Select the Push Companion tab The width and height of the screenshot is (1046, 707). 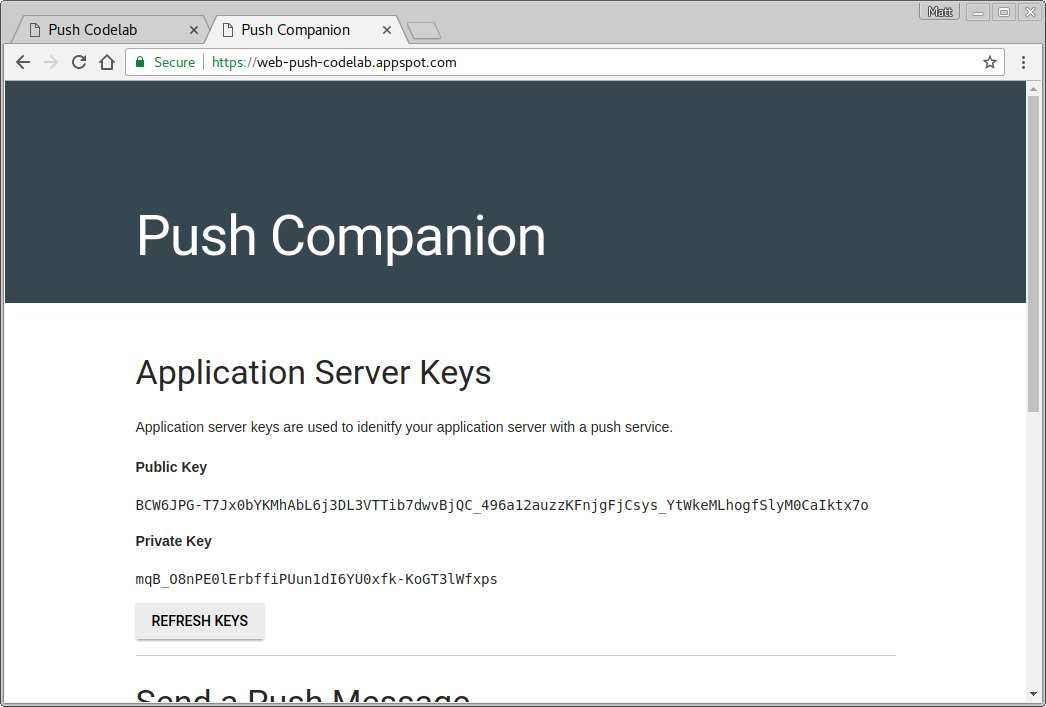click(295, 29)
